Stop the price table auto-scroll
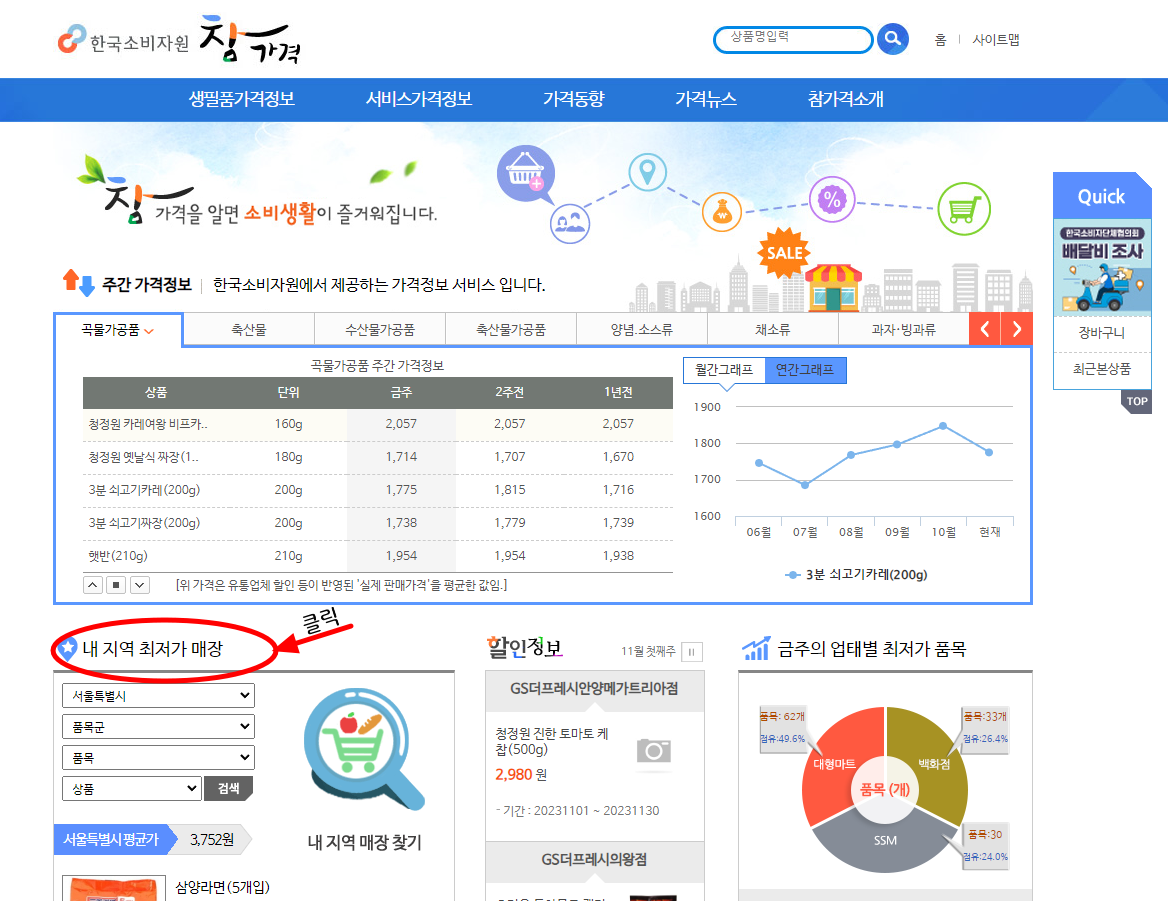The image size is (1168, 901). click(x=114, y=584)
